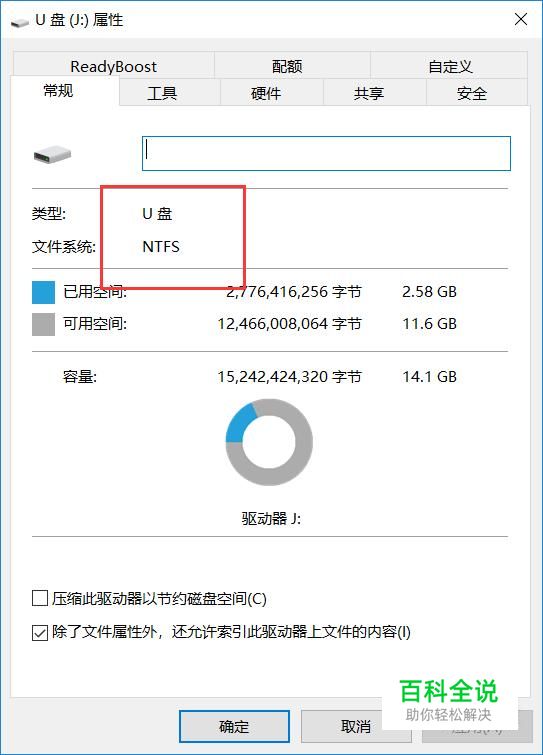Screen dimensions: 543x755
Task: Switch to the 工具 tab
Action: pos(162,92)
